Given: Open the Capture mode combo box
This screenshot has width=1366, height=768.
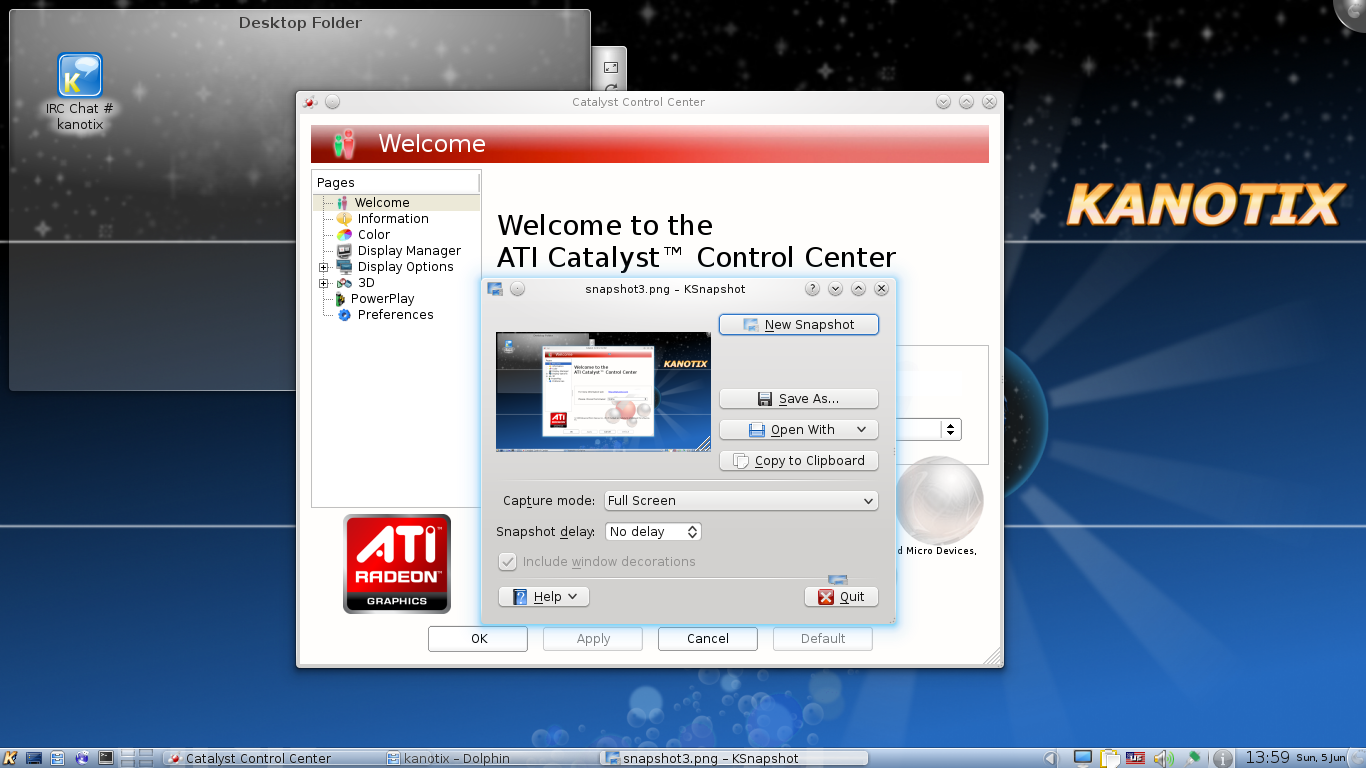Looking at the screenshot, I should tap(741, 501).
